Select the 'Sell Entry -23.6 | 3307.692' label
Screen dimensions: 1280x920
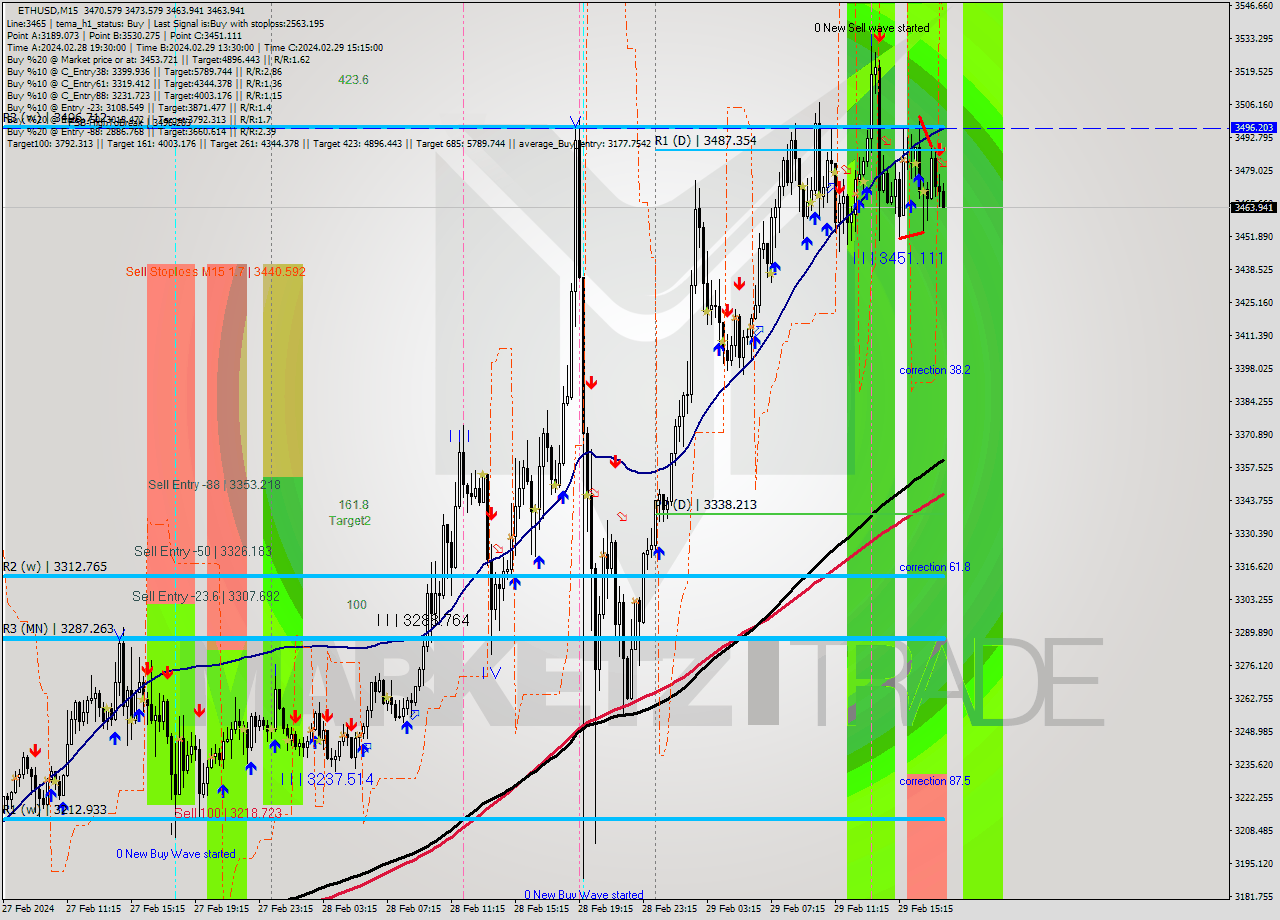(205, 596)
